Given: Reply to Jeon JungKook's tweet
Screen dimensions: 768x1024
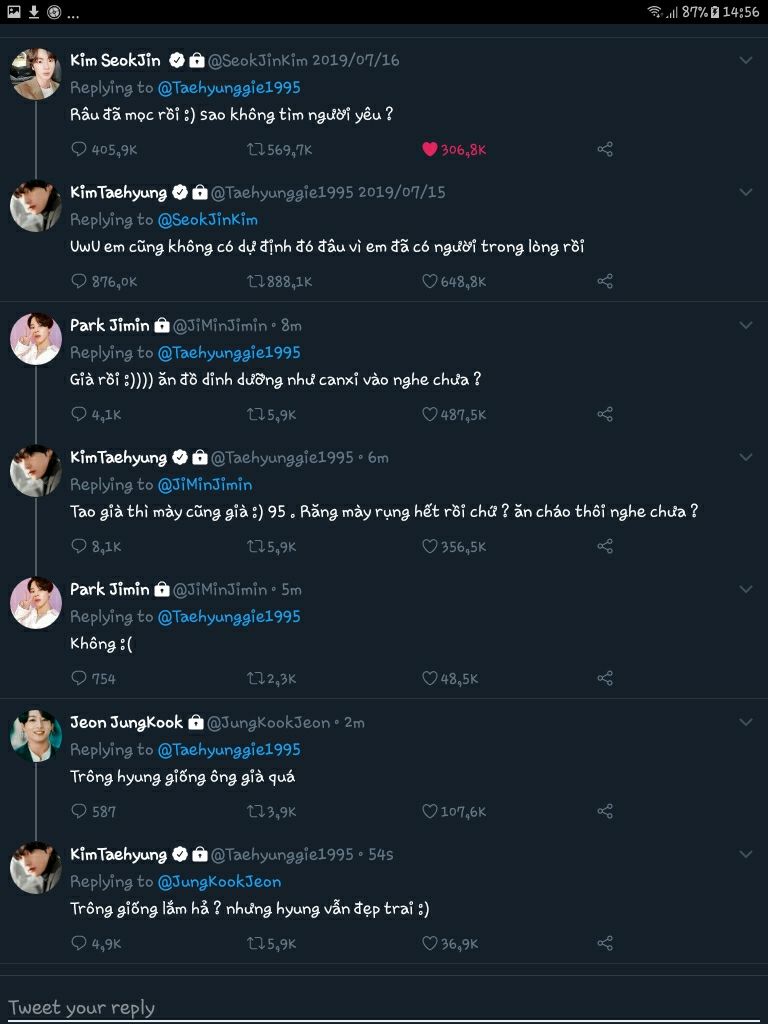Looking at the screenshot, I should pyautogui.click(x=79, y=811).
